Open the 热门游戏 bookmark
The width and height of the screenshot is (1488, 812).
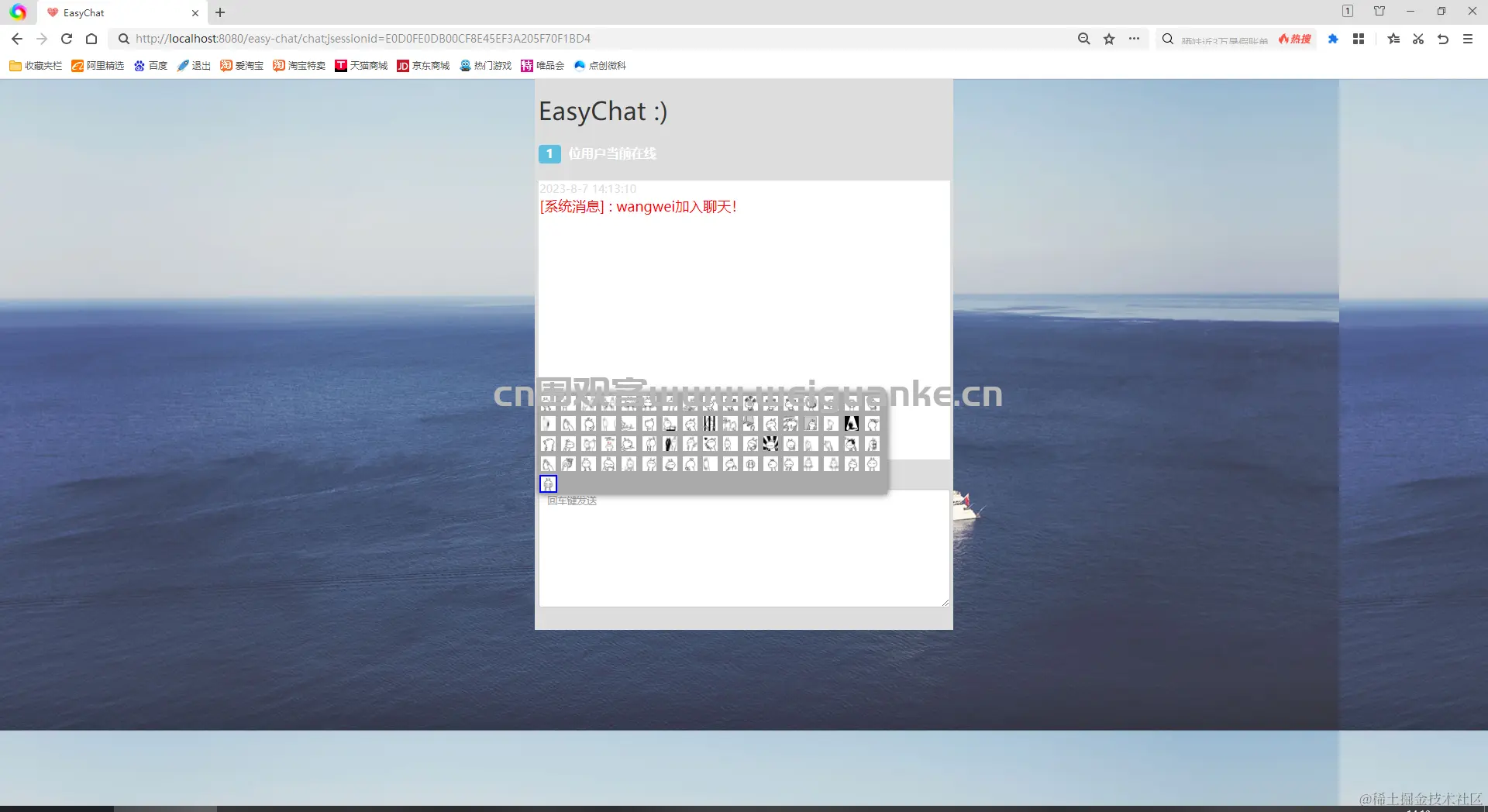tap(485, 66)
